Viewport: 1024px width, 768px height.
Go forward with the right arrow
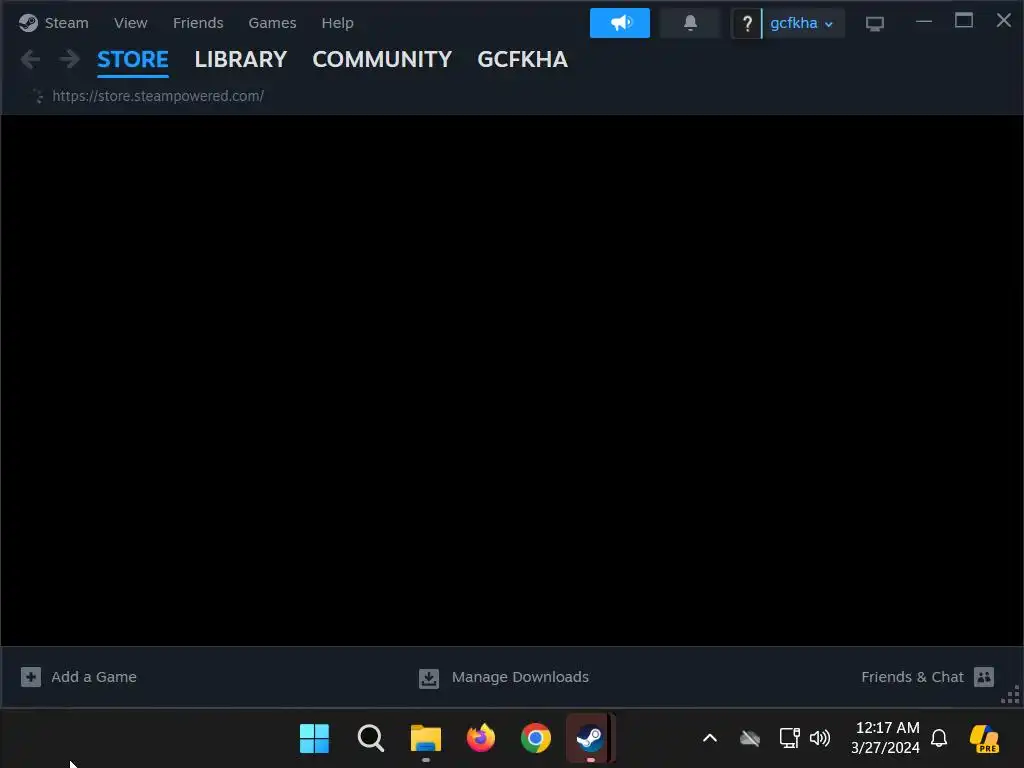pos(69,59)
